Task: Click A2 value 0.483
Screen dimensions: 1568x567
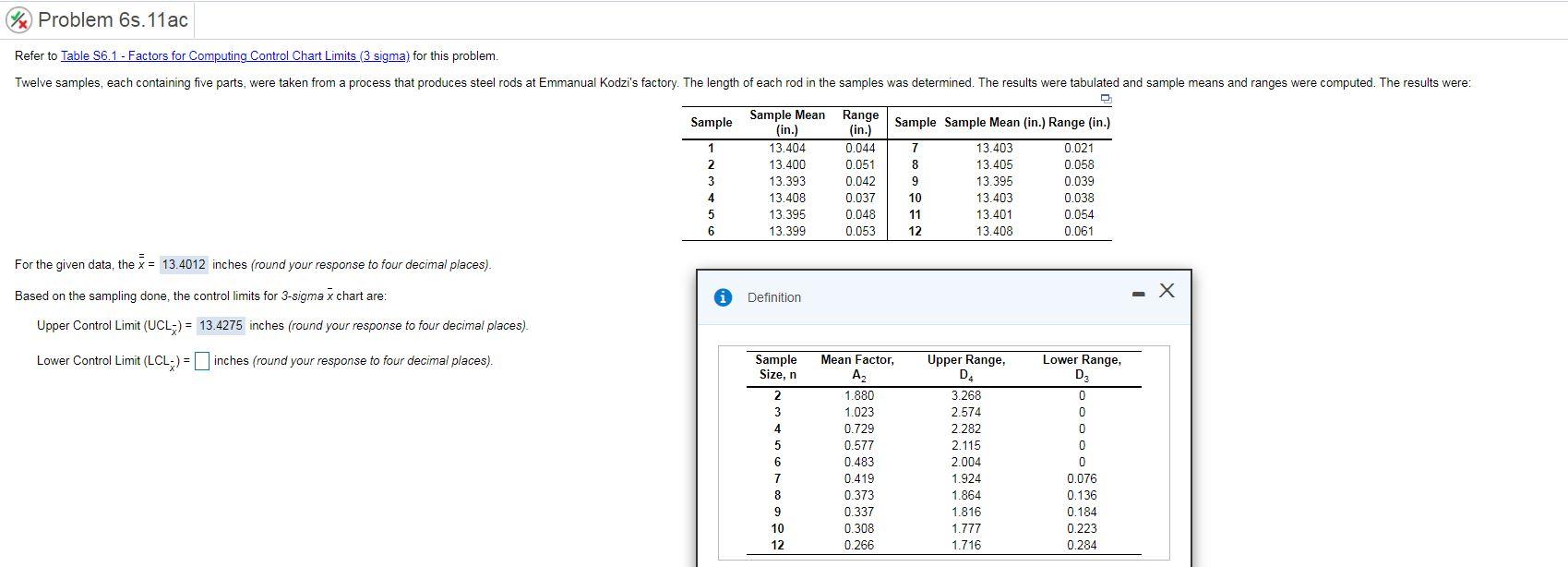Action: [859, 462]
